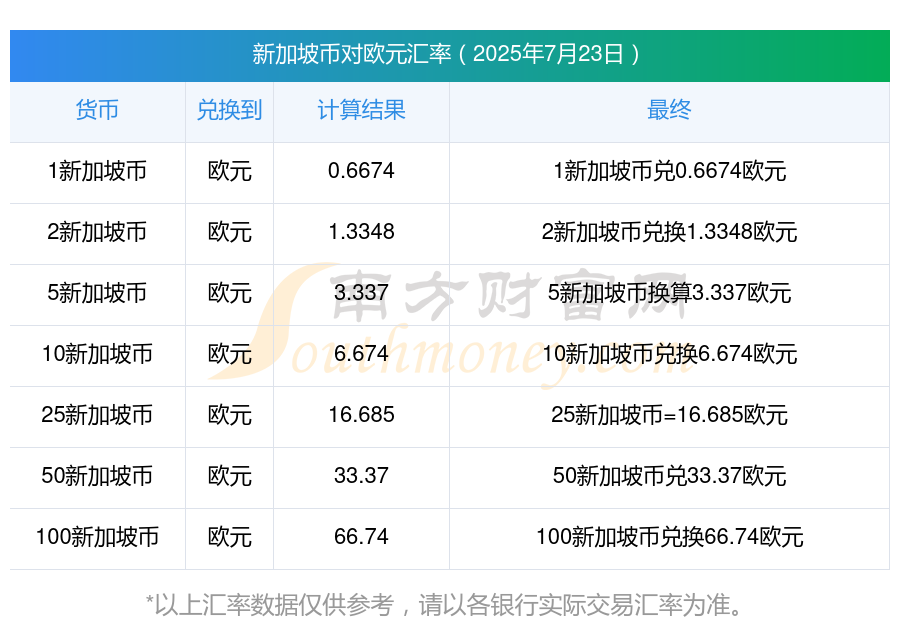Select the 2新加坡币 cell
Image resolution: width=900 pixels, height=636 pixels.
(97, 232)
